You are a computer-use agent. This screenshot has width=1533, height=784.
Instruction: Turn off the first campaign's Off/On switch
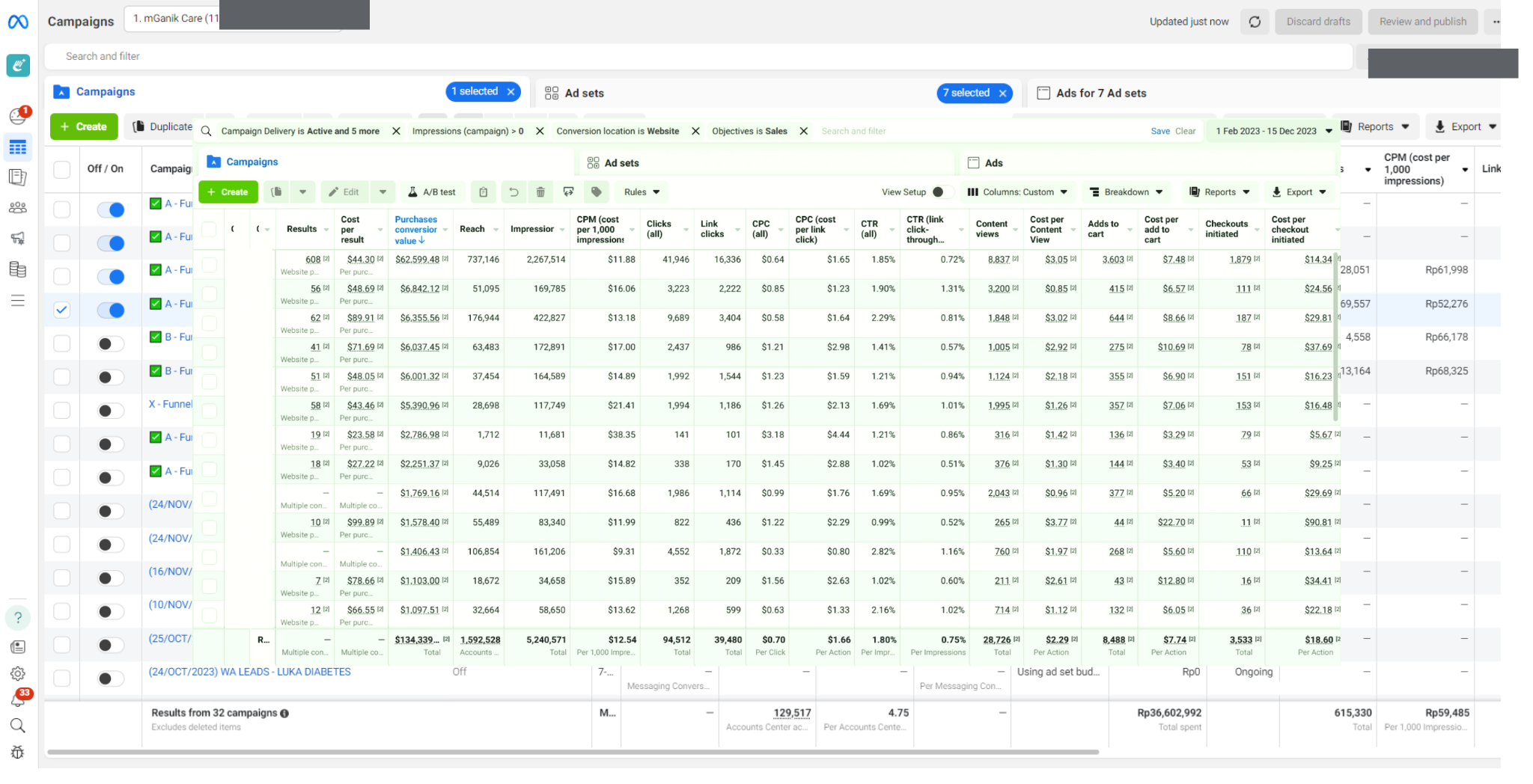pyautogui.click(x=111, y=210)
